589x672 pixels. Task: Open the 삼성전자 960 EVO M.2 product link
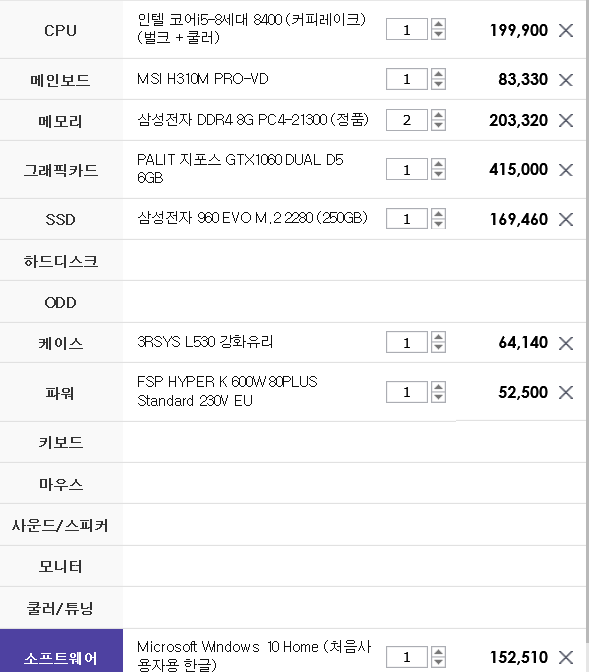tap(252, 218)
